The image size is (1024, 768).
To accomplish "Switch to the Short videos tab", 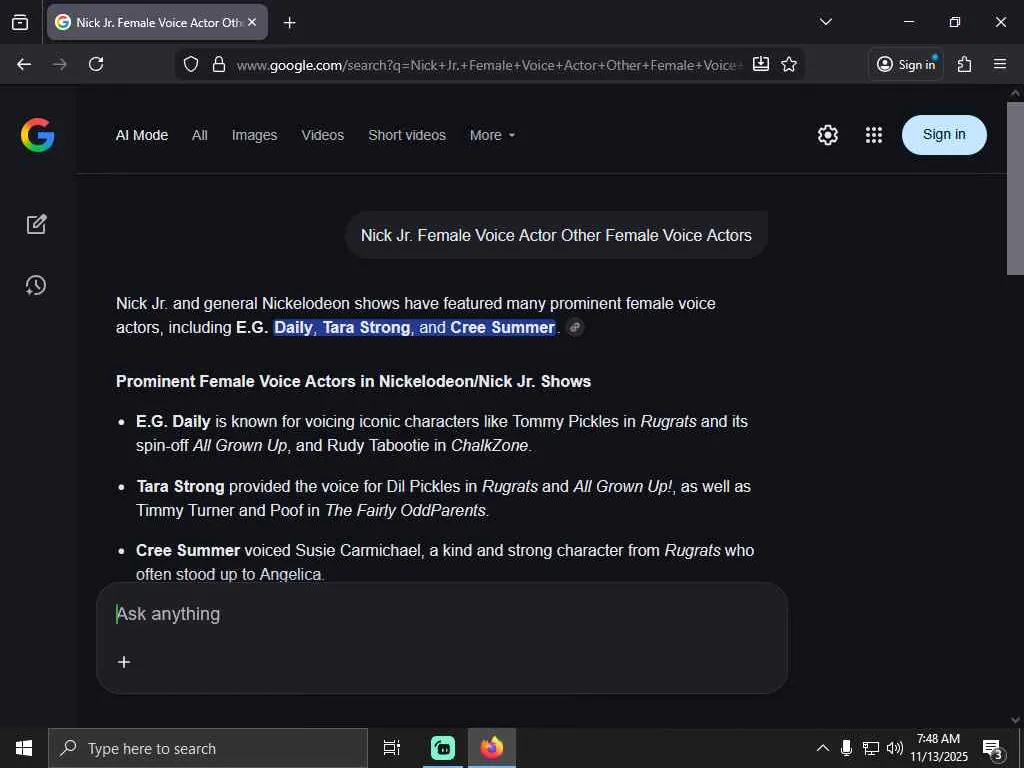I will [x=407, y=135].
